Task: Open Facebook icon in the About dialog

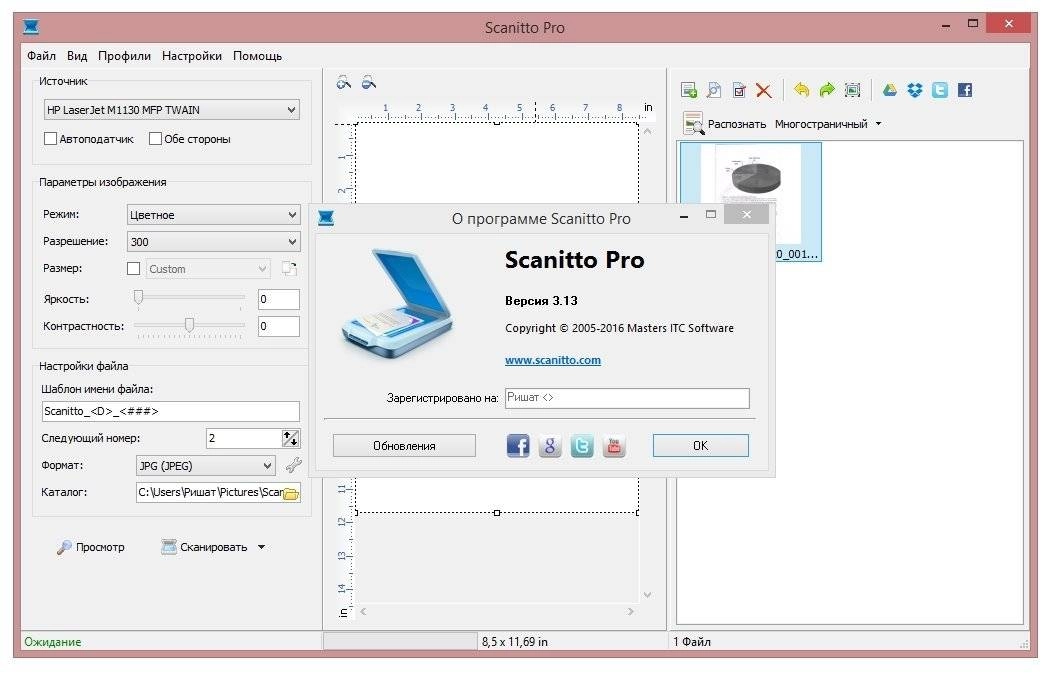Action: tap(518, 446)
